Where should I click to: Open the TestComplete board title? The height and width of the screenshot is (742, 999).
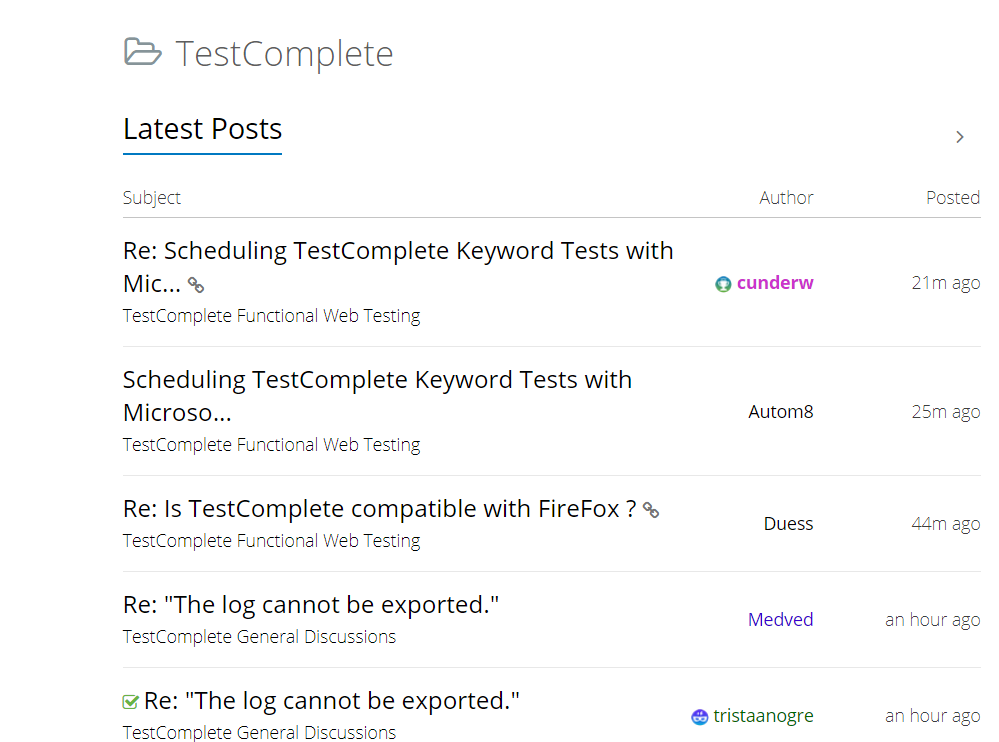point(284,53)
